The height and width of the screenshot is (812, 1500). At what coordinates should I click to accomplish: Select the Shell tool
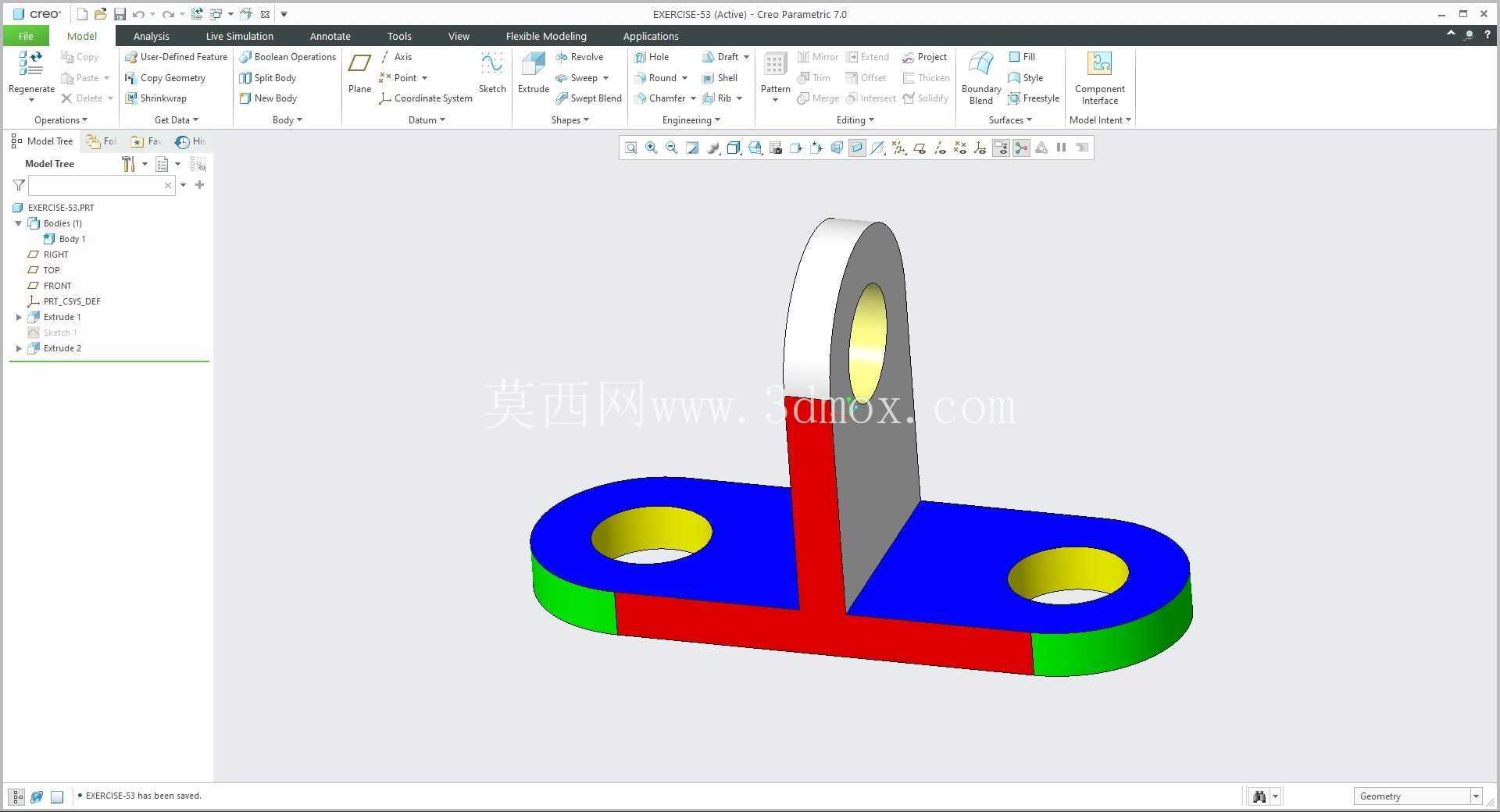pyautogui.click(x=720, y=78)
